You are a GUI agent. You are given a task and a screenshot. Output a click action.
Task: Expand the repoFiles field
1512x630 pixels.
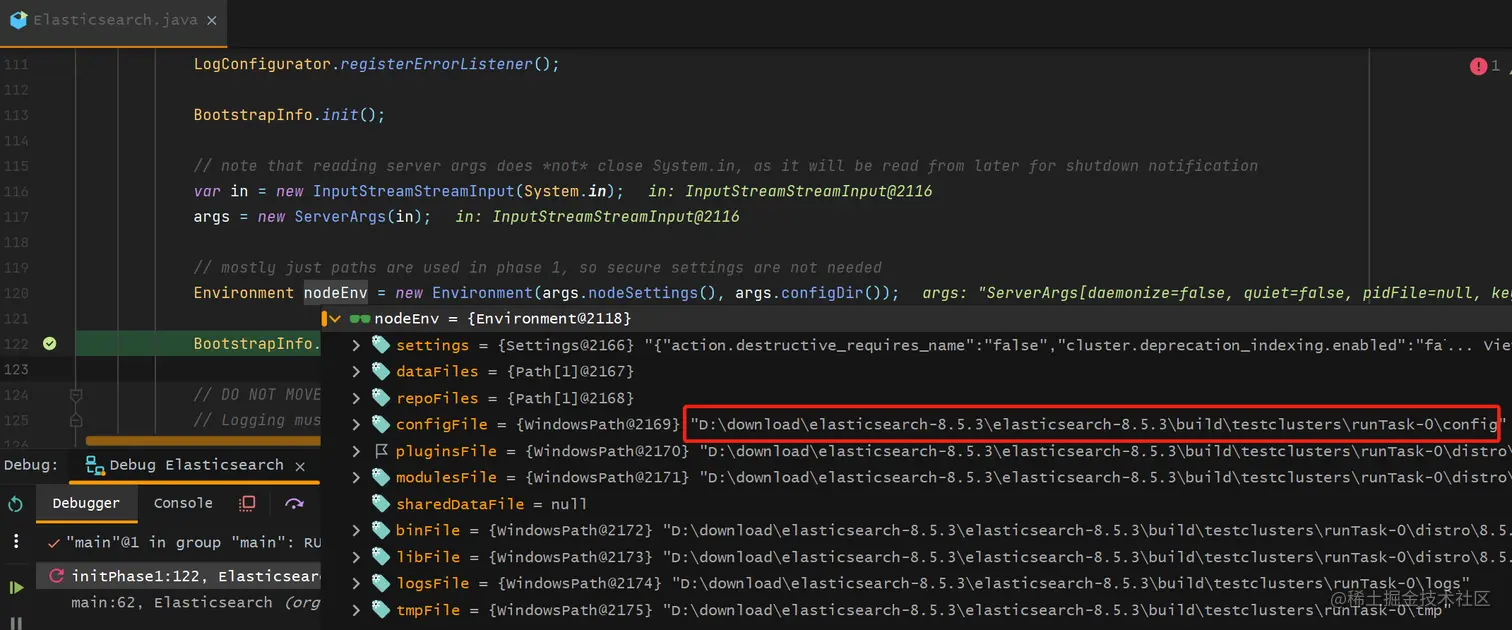(356, 397)
